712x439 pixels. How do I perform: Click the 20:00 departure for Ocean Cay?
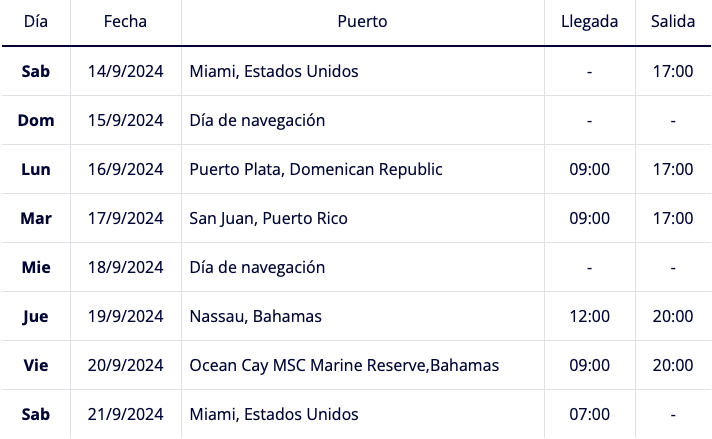pyautogui.click(x=673, y=365)
